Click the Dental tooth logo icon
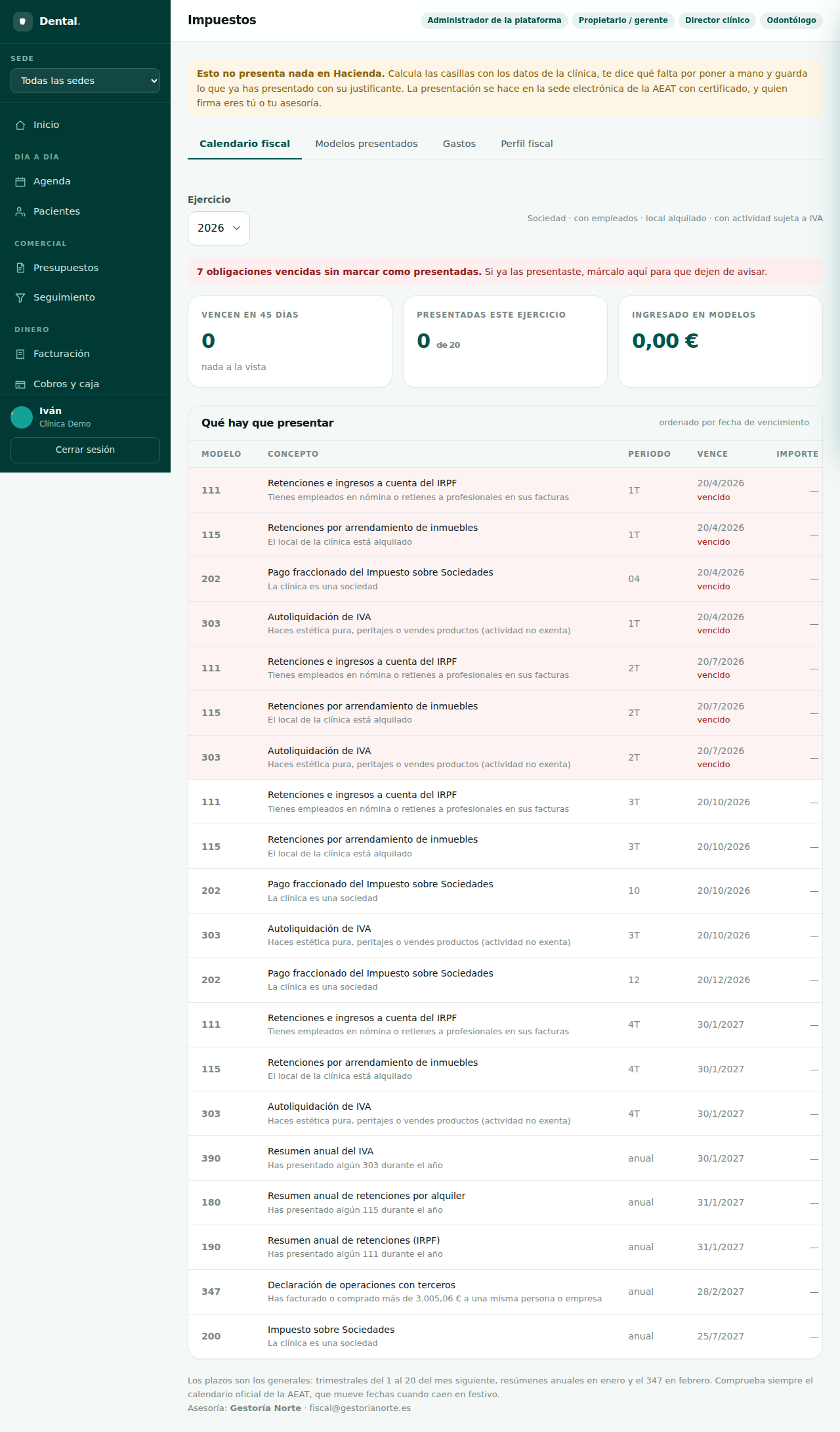Image resolution: width=840 pixels, height=1432 pixels. point(22,21)
